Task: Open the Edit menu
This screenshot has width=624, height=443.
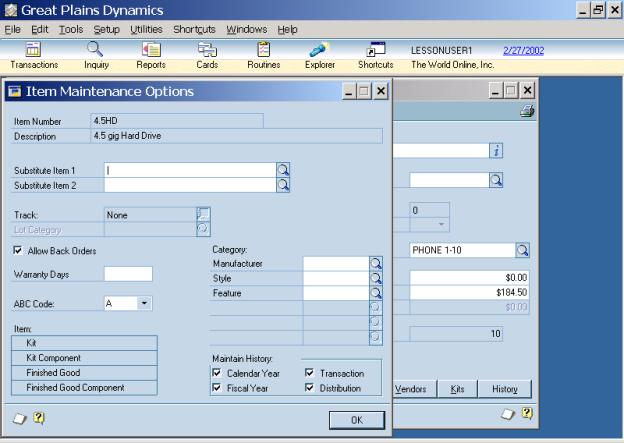Action: coord(39,29)
